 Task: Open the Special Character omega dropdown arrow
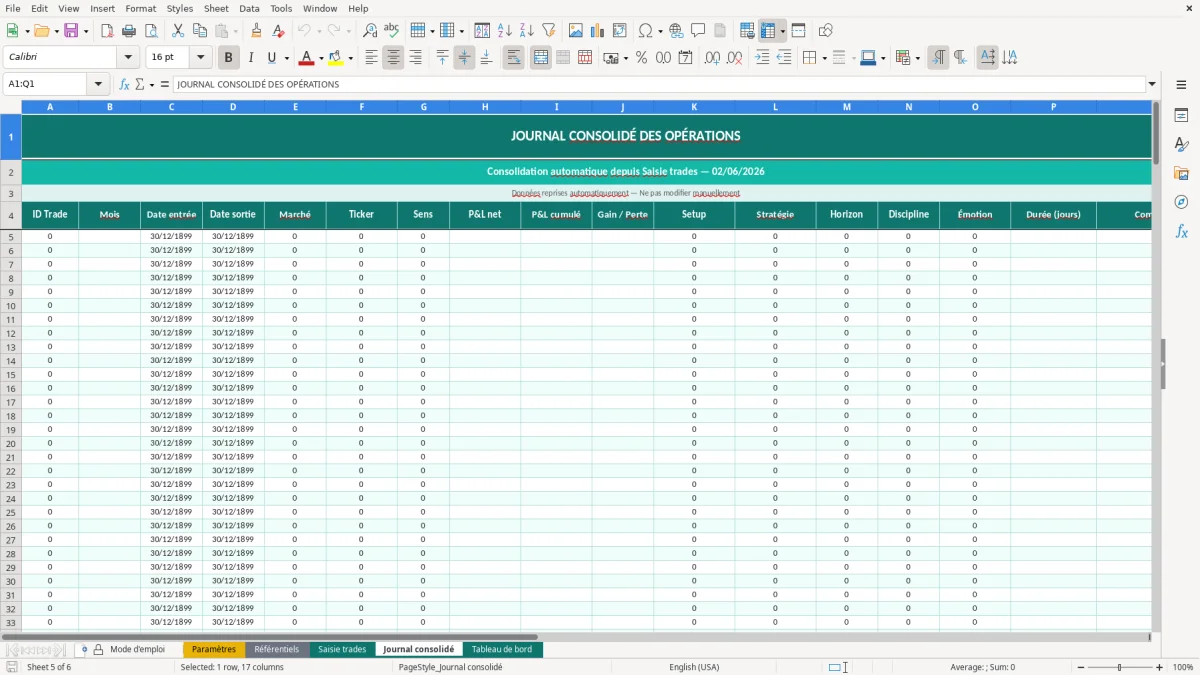pyautogui.click(x=660, y=31)
